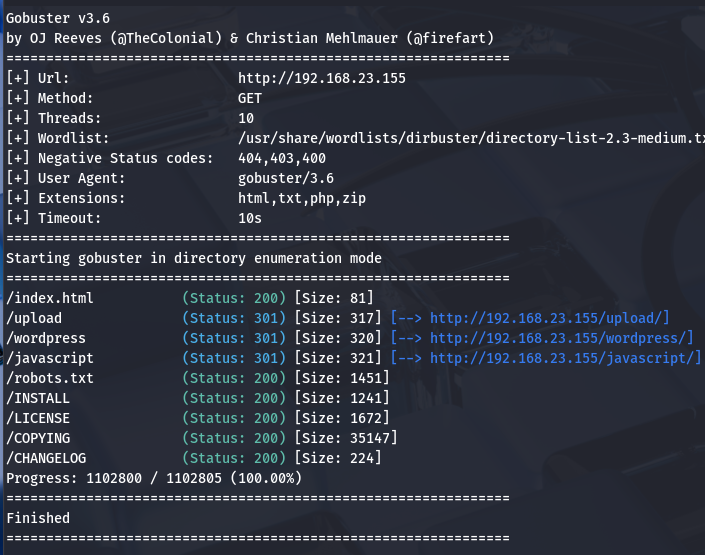
Task: Open the wordpress redirect URL link
Action: (558, 338)
